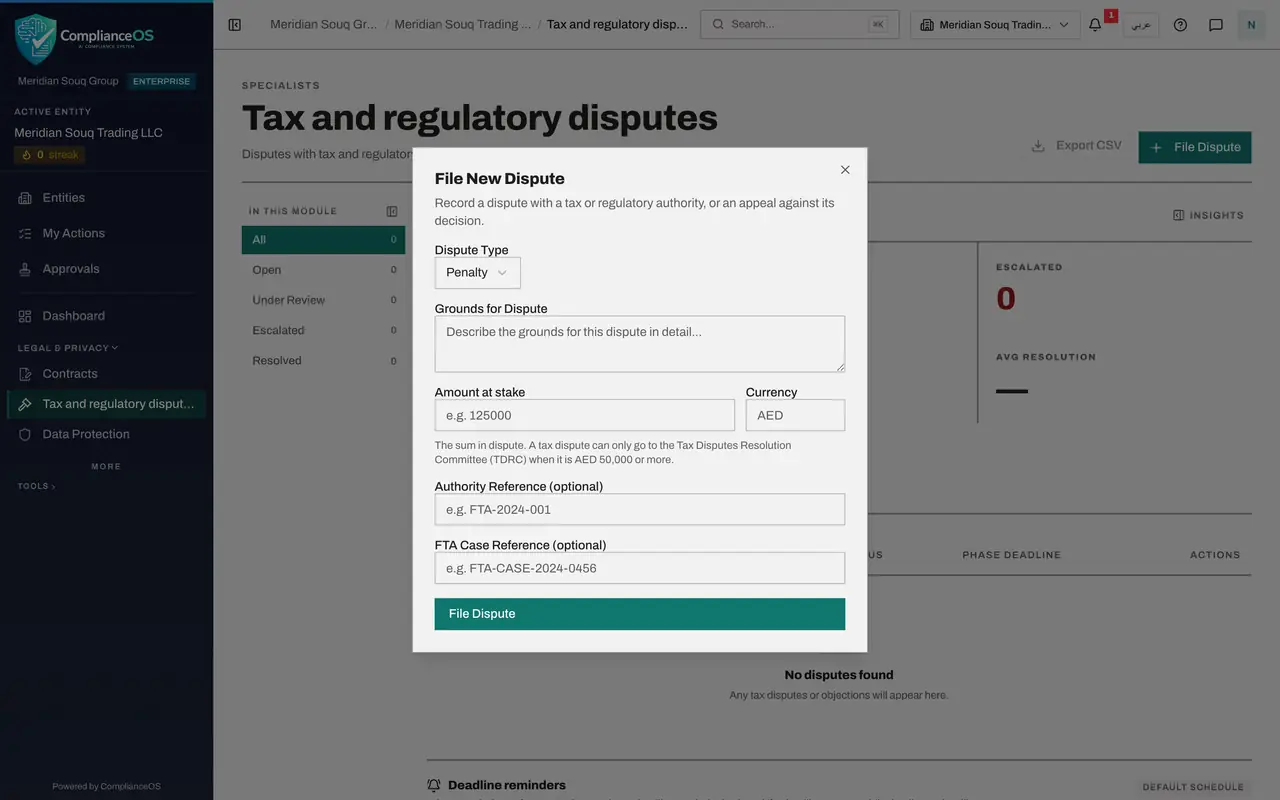The width and height of the screenshot is (1280, 800).
Task: Switch language with the Arabic button
Action: click(x=1140, y=25)
